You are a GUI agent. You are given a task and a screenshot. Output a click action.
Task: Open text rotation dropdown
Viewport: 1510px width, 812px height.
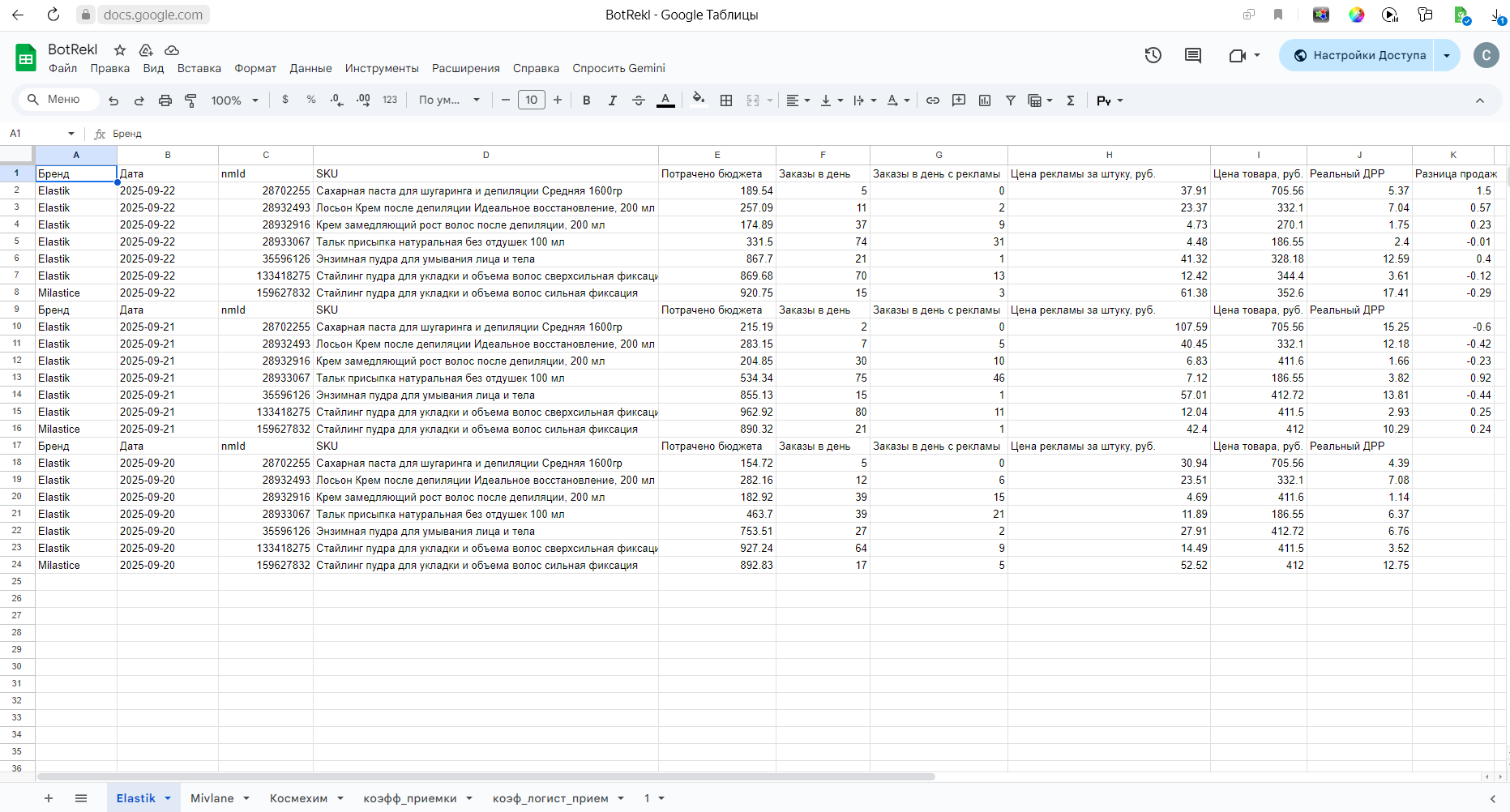tap(898, 100)
